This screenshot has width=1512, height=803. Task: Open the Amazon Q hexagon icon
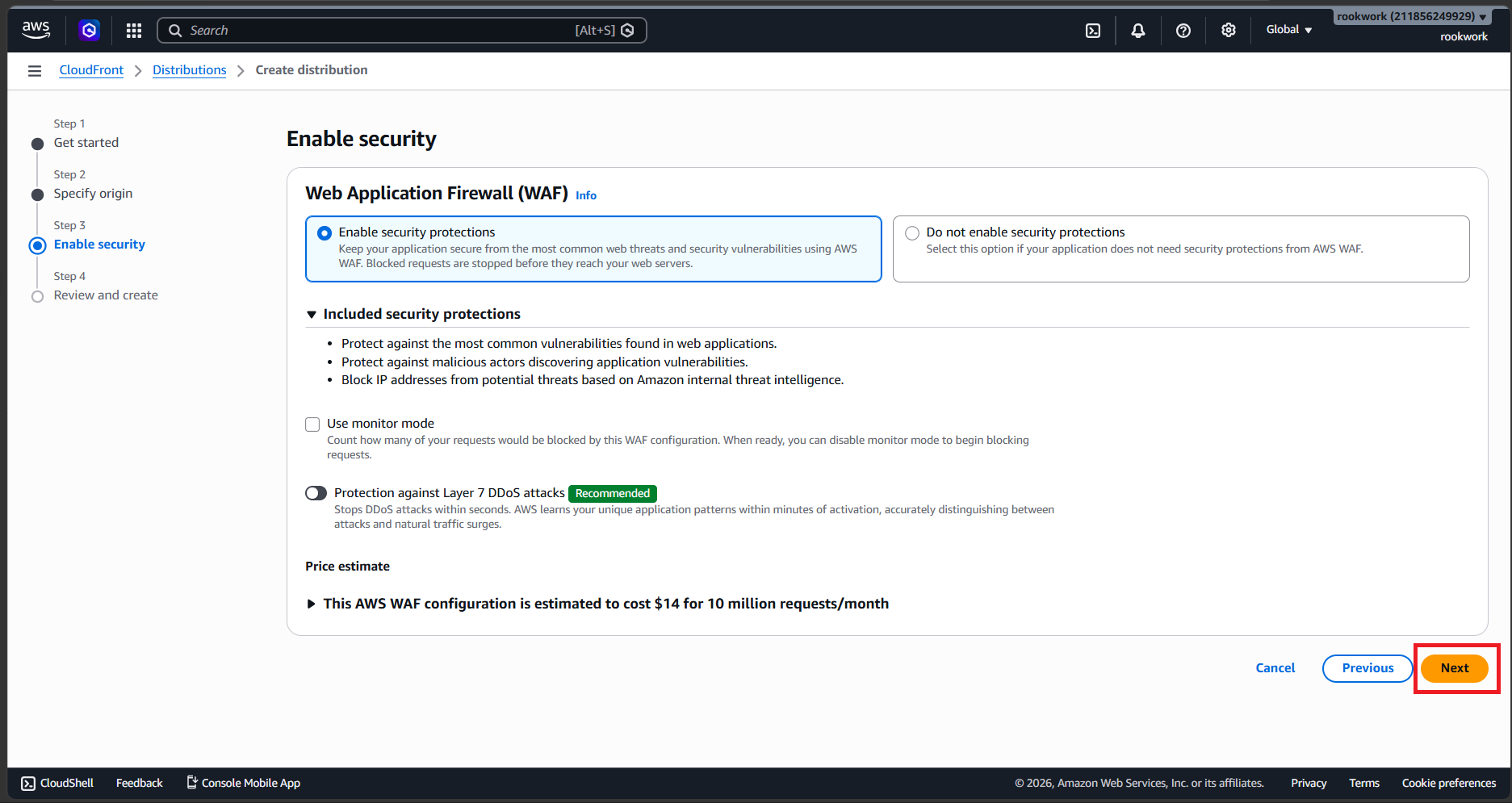pos(90,31)
